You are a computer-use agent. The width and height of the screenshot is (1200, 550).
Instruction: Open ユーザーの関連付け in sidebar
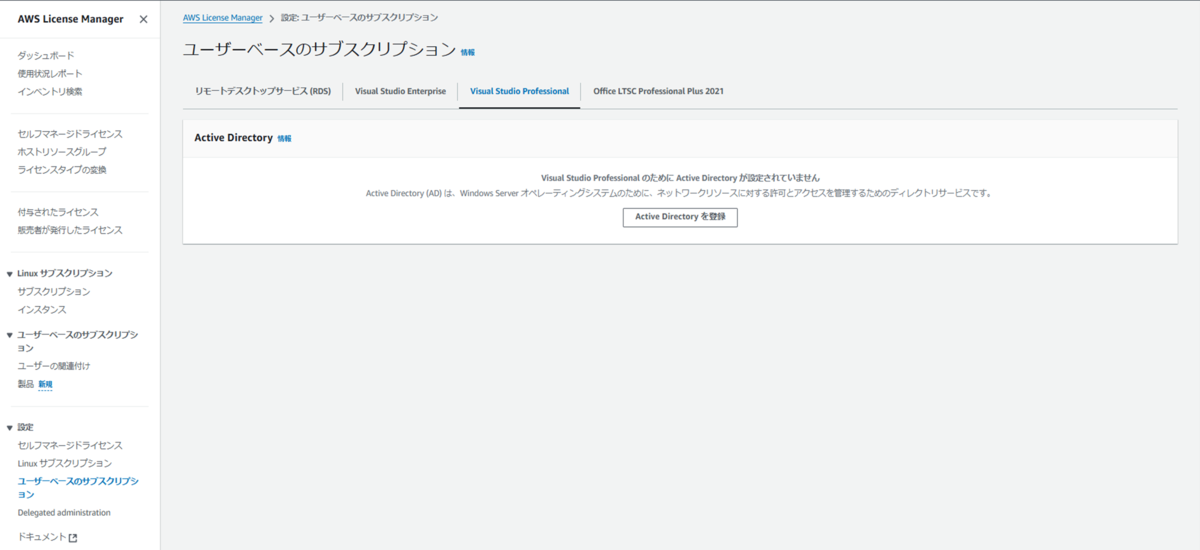click(x=54, y=366)
